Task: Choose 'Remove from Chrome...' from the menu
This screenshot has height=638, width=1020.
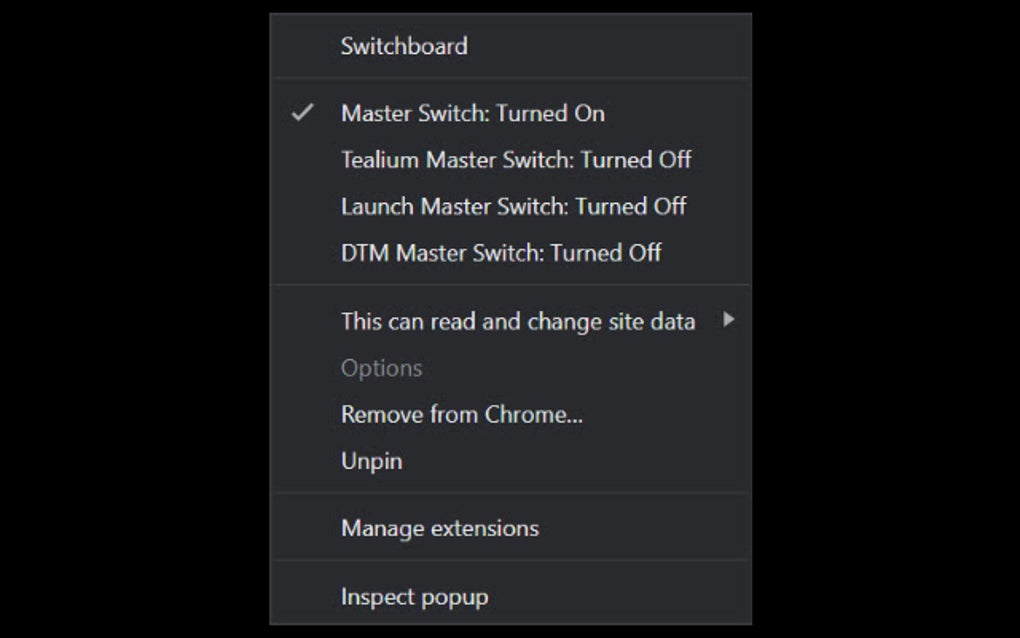Action: [x=463, y=414]
